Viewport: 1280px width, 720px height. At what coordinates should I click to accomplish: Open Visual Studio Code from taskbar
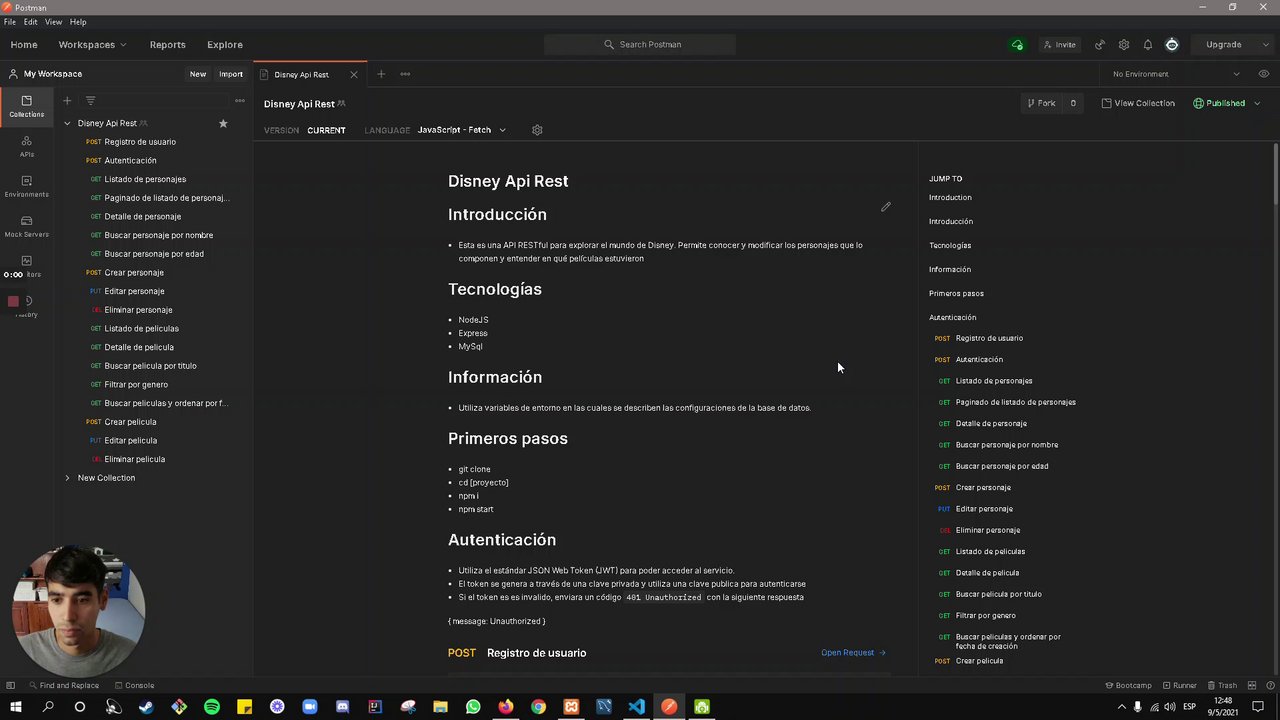click(636, 707)
